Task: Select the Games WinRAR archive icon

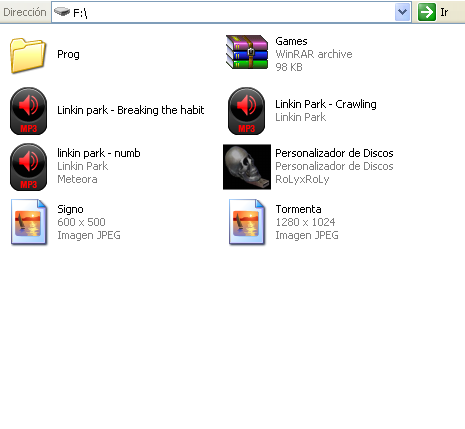Action: coord(247,52)
